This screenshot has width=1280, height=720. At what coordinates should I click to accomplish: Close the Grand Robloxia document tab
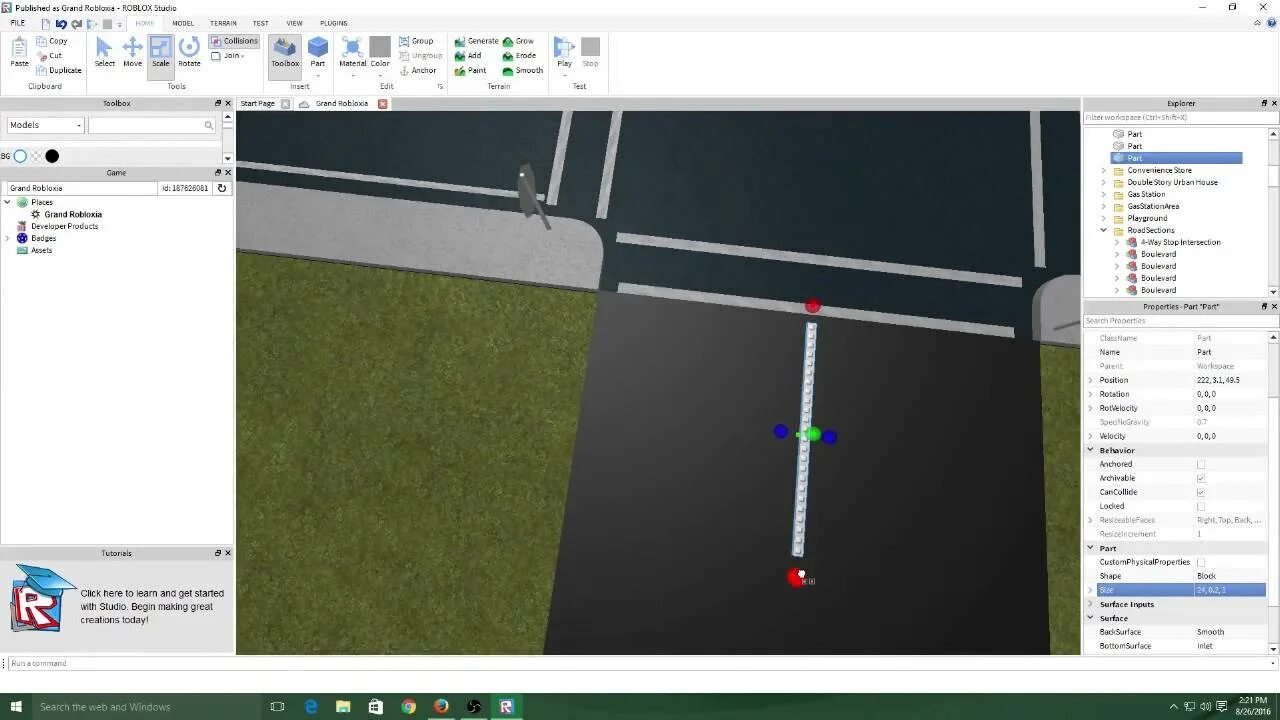(383, 103)
